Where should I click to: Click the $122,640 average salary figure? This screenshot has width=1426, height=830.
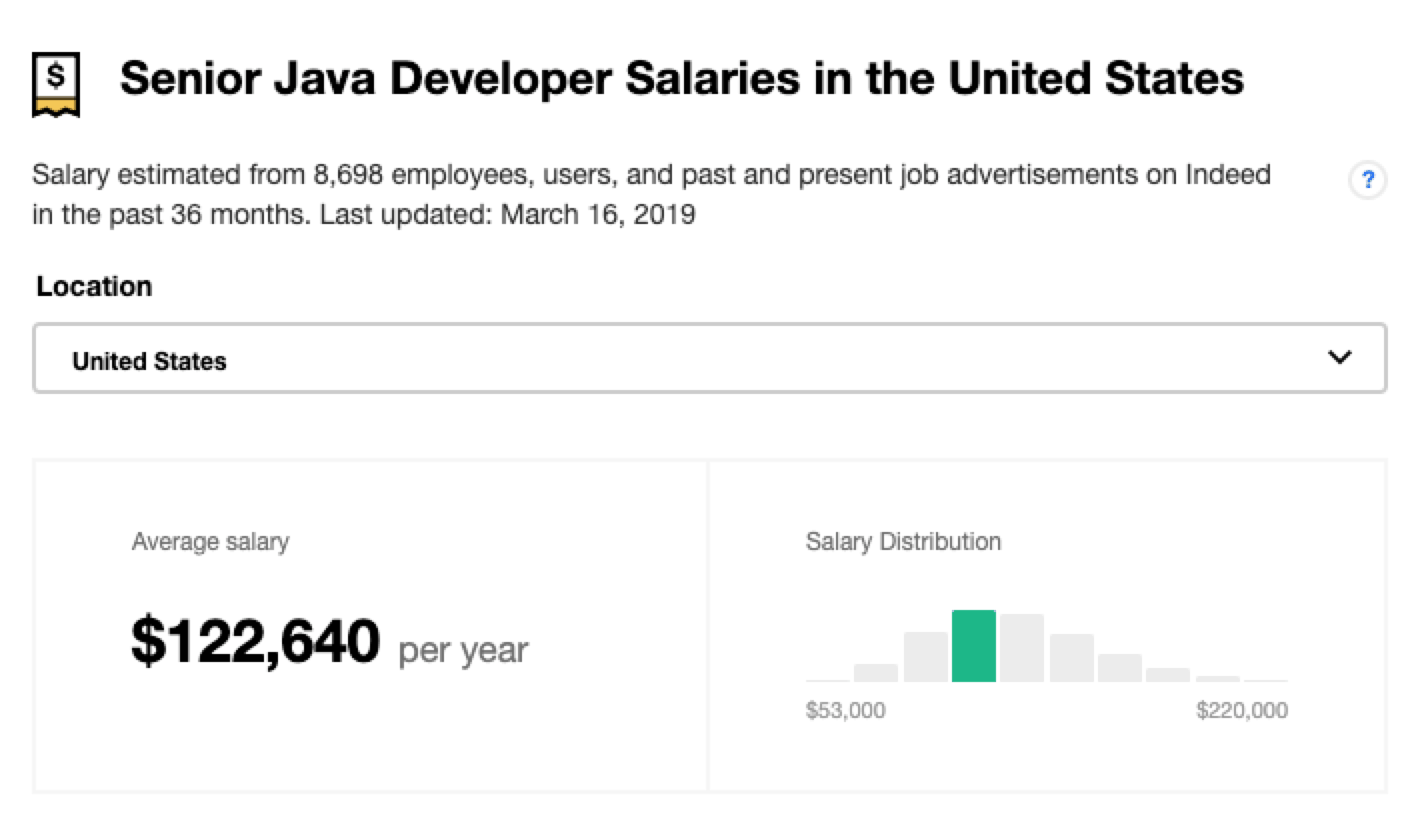(x=256, y=642)
